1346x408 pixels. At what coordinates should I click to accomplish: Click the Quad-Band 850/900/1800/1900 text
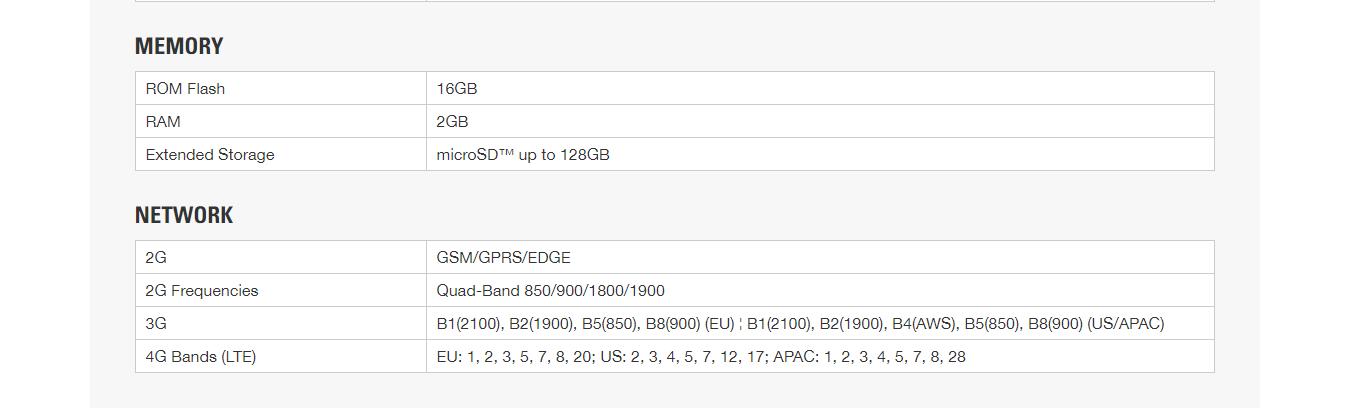pos(550,291)
